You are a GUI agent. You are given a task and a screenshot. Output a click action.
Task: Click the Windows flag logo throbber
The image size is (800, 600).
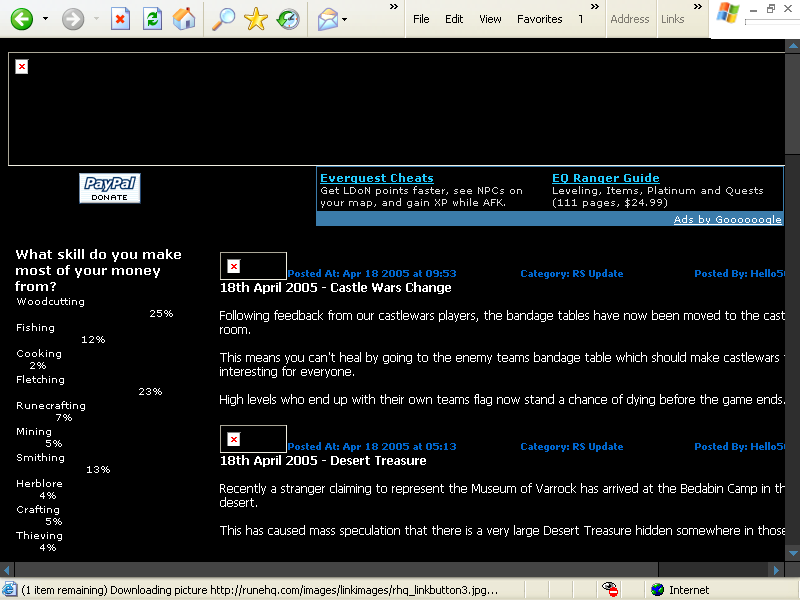[x=728, y=13]
